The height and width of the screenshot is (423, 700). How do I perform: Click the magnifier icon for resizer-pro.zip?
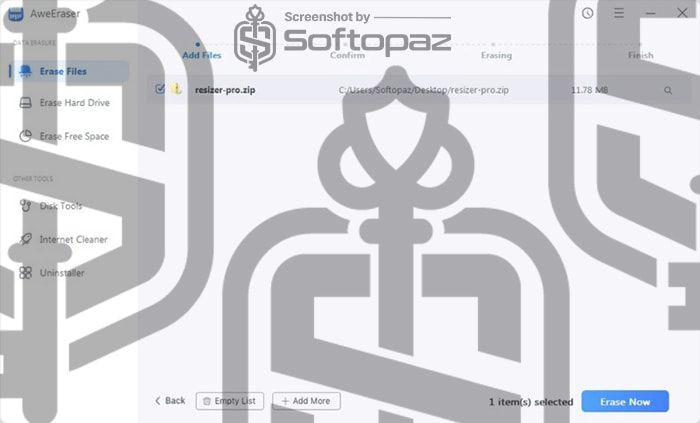[x=668, y=90]
